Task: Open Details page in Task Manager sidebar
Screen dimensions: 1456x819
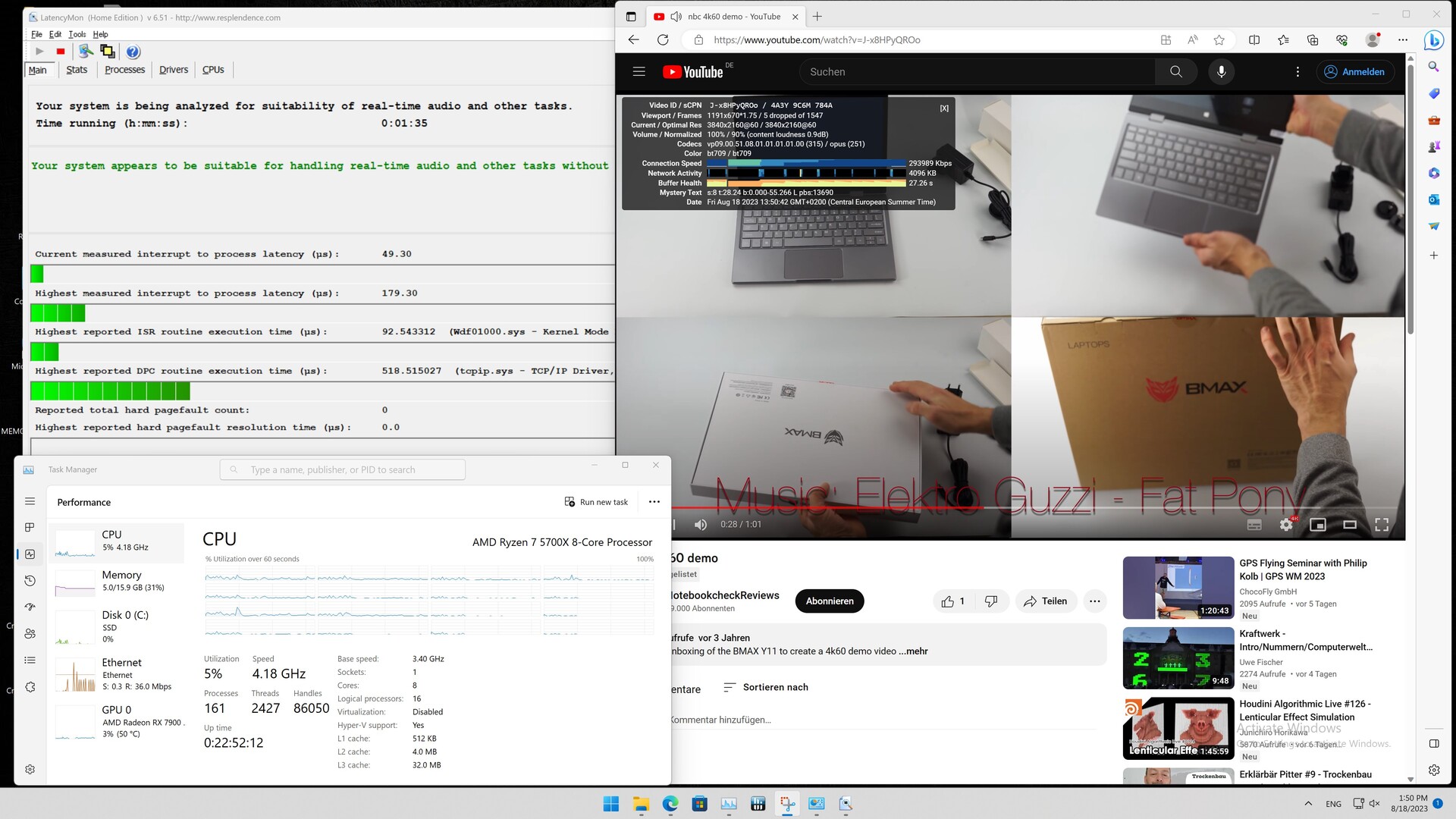Action: (30, 661)
